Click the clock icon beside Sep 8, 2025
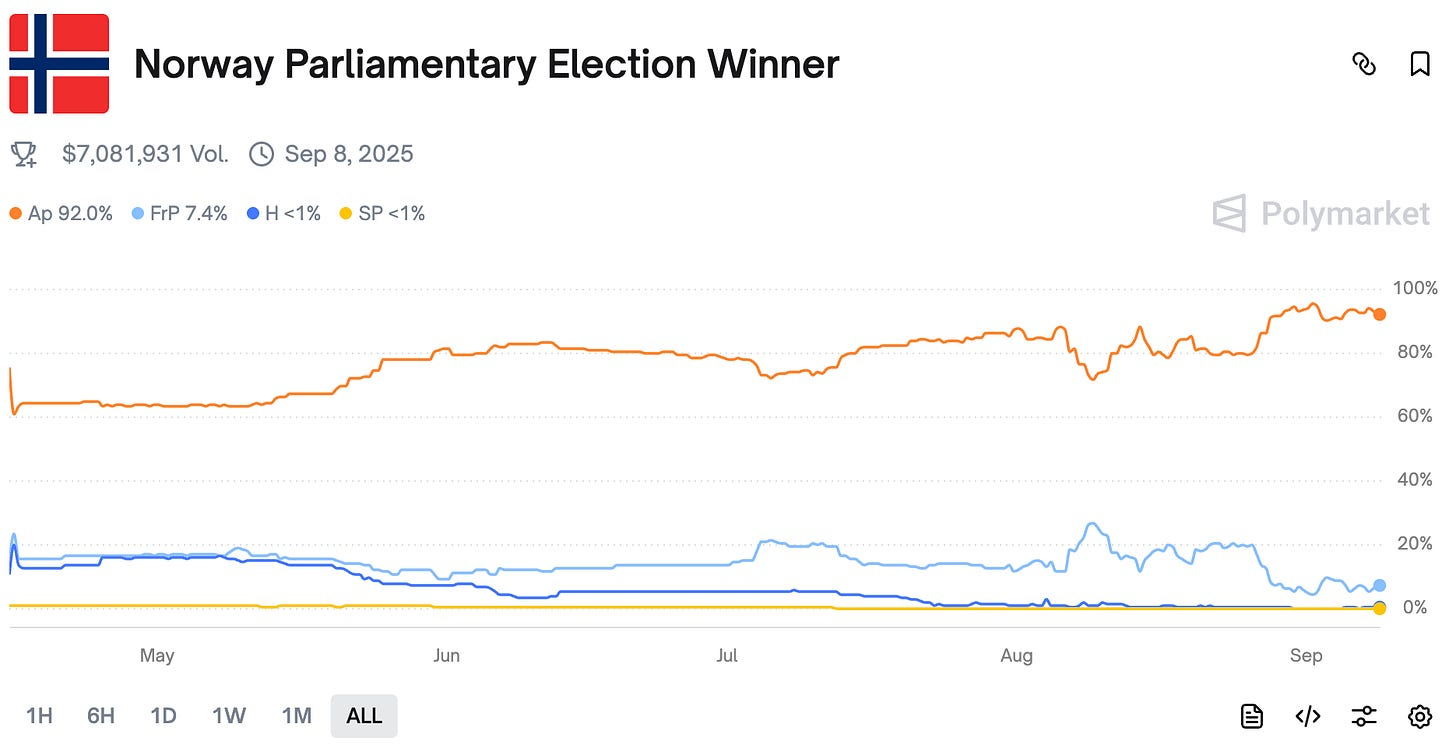 pos(261,154)
